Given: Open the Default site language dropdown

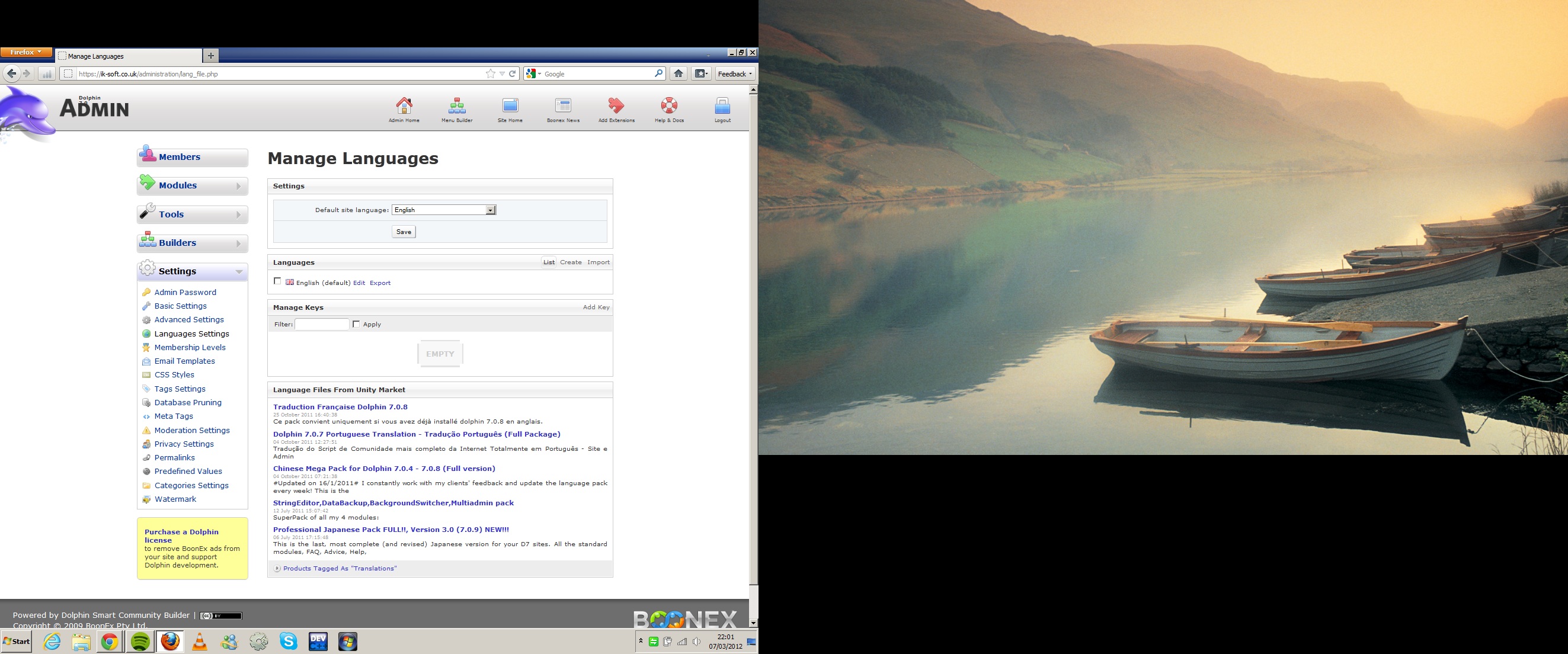Looking at the screenshot, I should [444, 210].
